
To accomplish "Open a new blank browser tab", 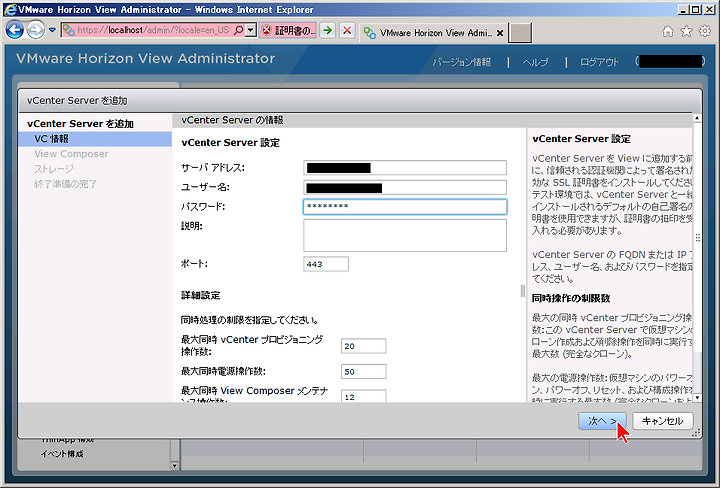I will [520, 33].
